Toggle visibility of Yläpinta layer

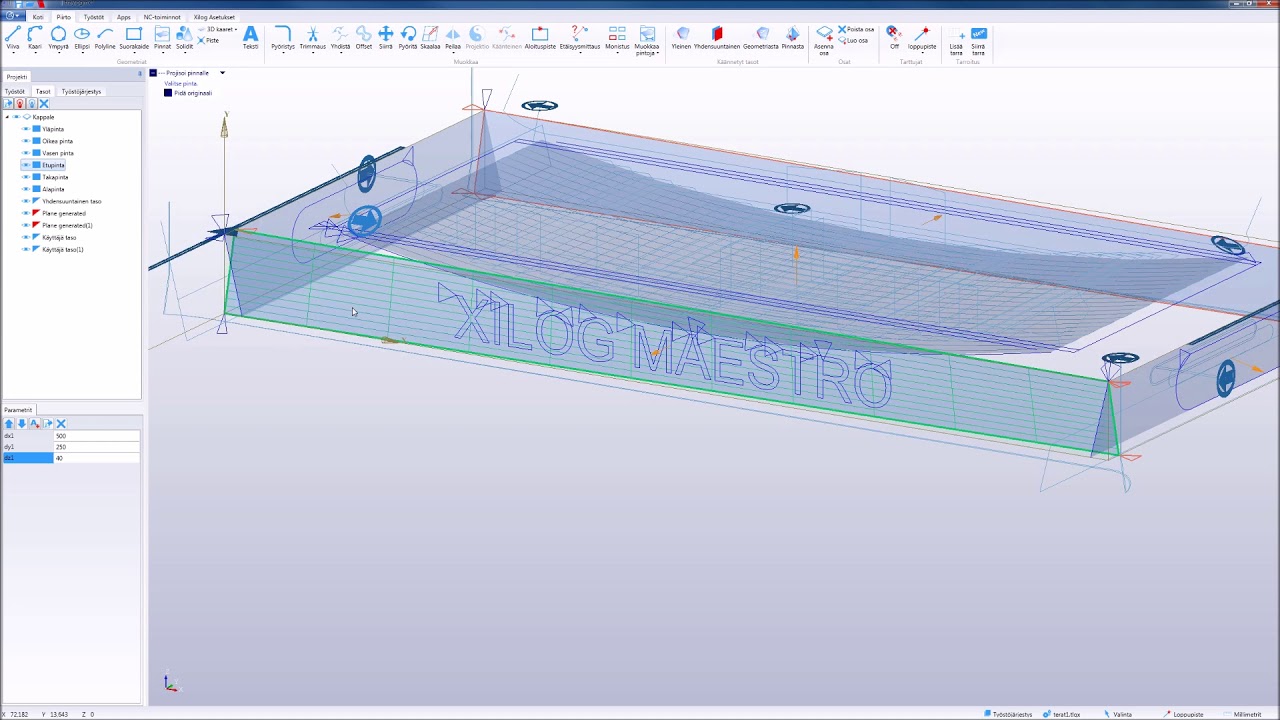pyautogui.click(x=26, y=129)
